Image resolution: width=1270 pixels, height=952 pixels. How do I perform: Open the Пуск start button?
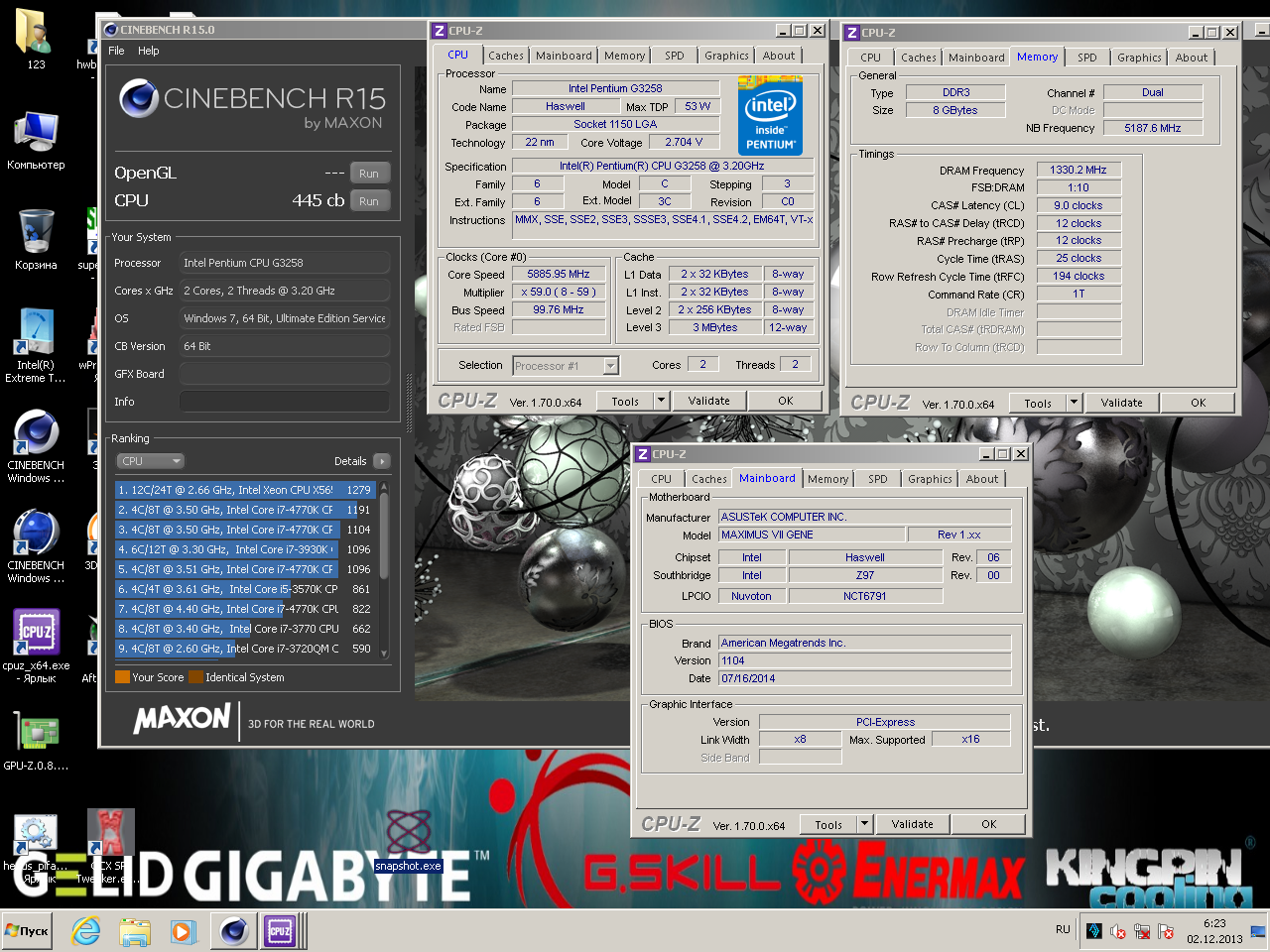pyautogui.click(x=27, y=931)
